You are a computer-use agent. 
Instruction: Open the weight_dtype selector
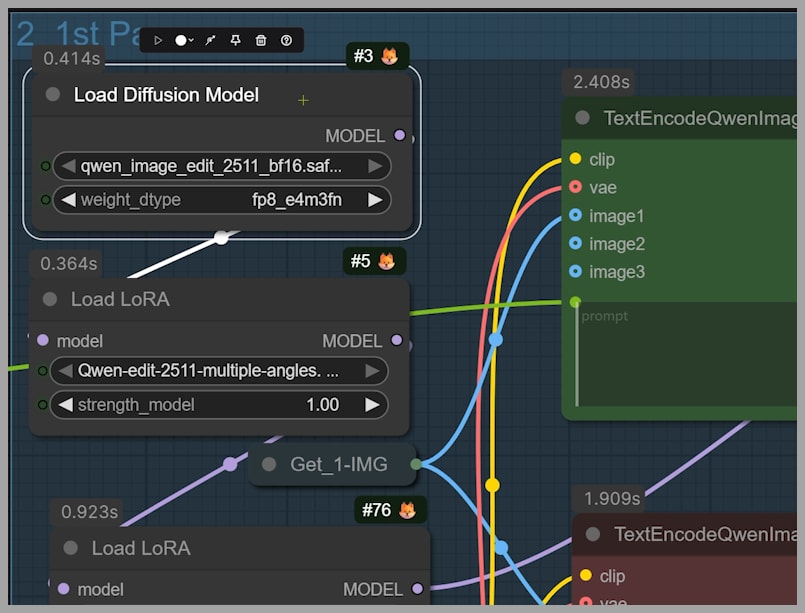(x=221, y=200)
